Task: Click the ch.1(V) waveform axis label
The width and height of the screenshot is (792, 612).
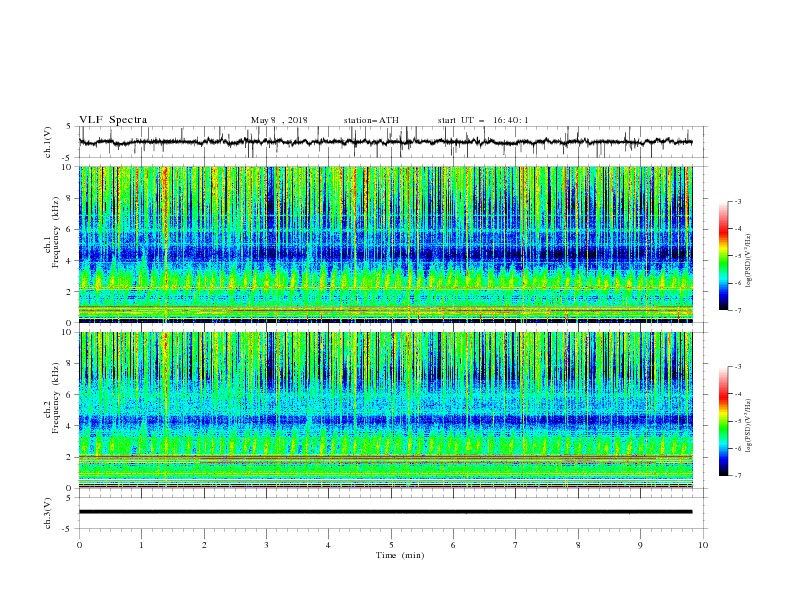Action: pyautogui.click(x=48, y=142)
